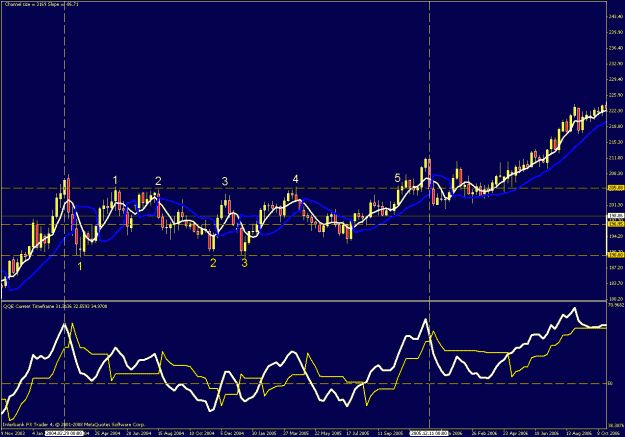This screenshot has height=437, width=625.
Task: Click the 11 Sep 2005 date label
Action: 390,433
